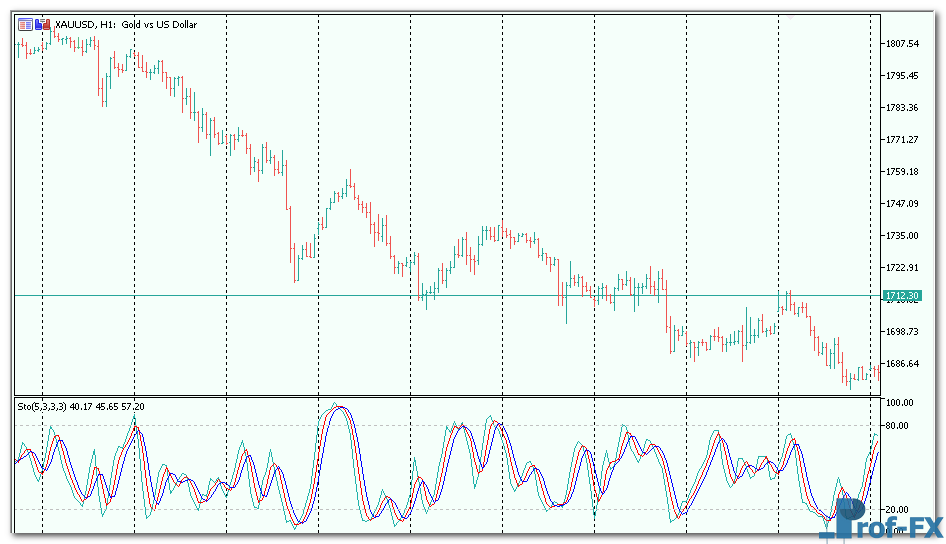Click the divider between chart and stochastic panel
This screenshot has height=544, width=946.
[x=450, y=396]
